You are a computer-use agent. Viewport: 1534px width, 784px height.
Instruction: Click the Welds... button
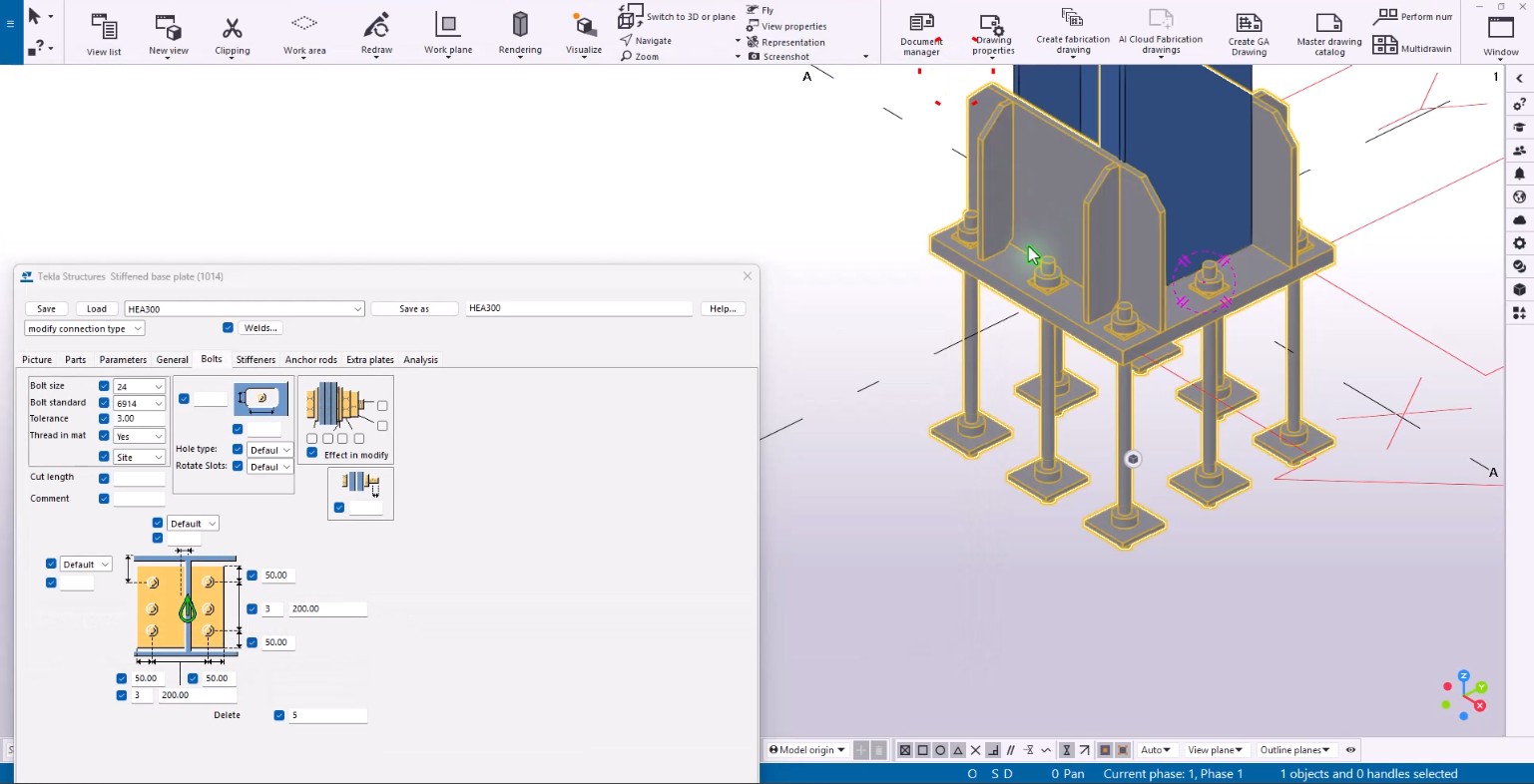pyautogui.click(x=260, y=328)
